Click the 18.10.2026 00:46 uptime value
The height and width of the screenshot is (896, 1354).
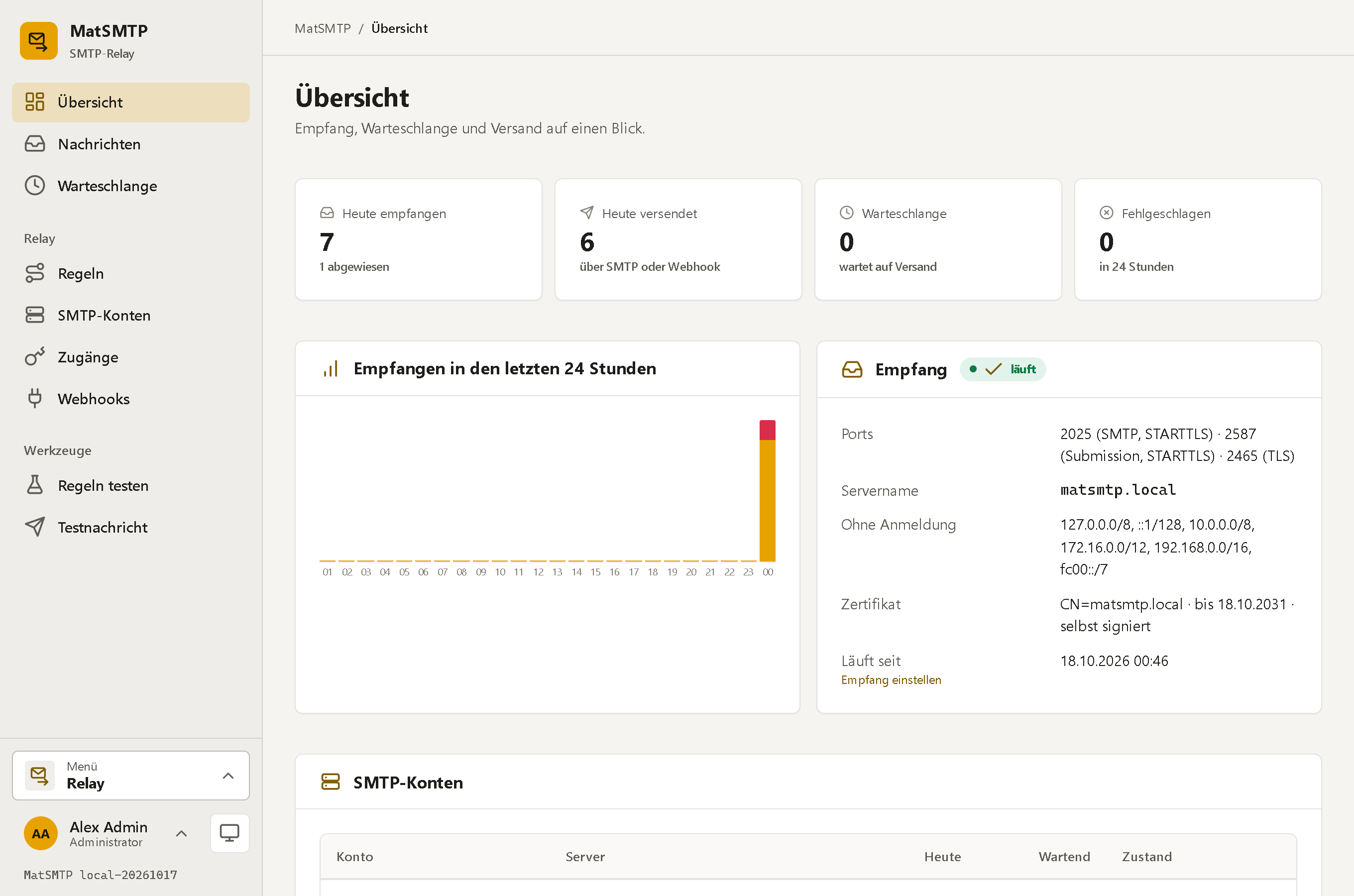click(1114, 661)
